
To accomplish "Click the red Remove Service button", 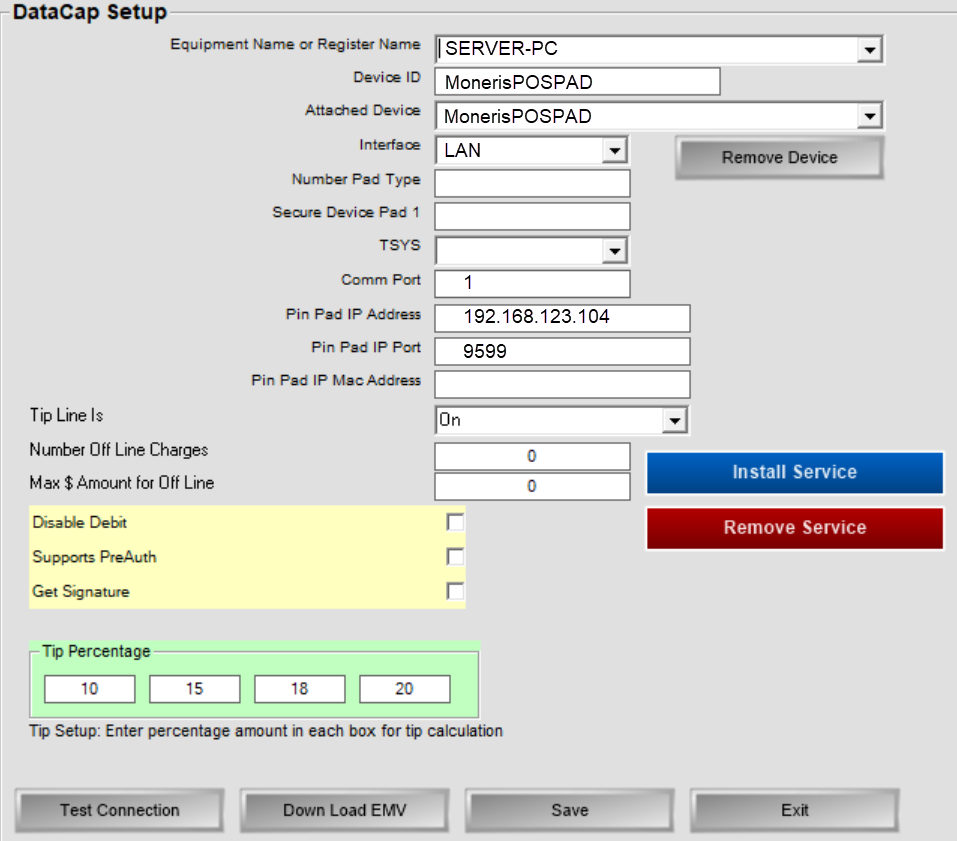I will 794,528.
